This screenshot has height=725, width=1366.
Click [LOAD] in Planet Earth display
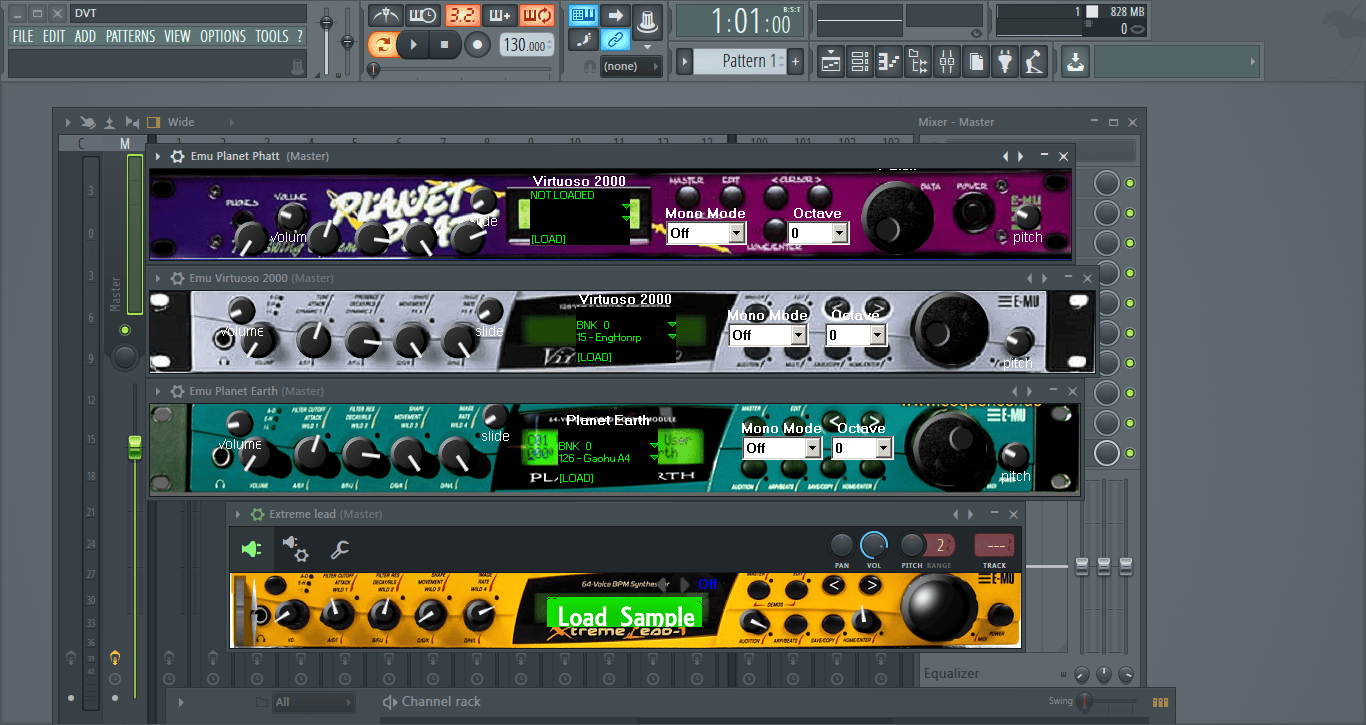coord(576,478)
